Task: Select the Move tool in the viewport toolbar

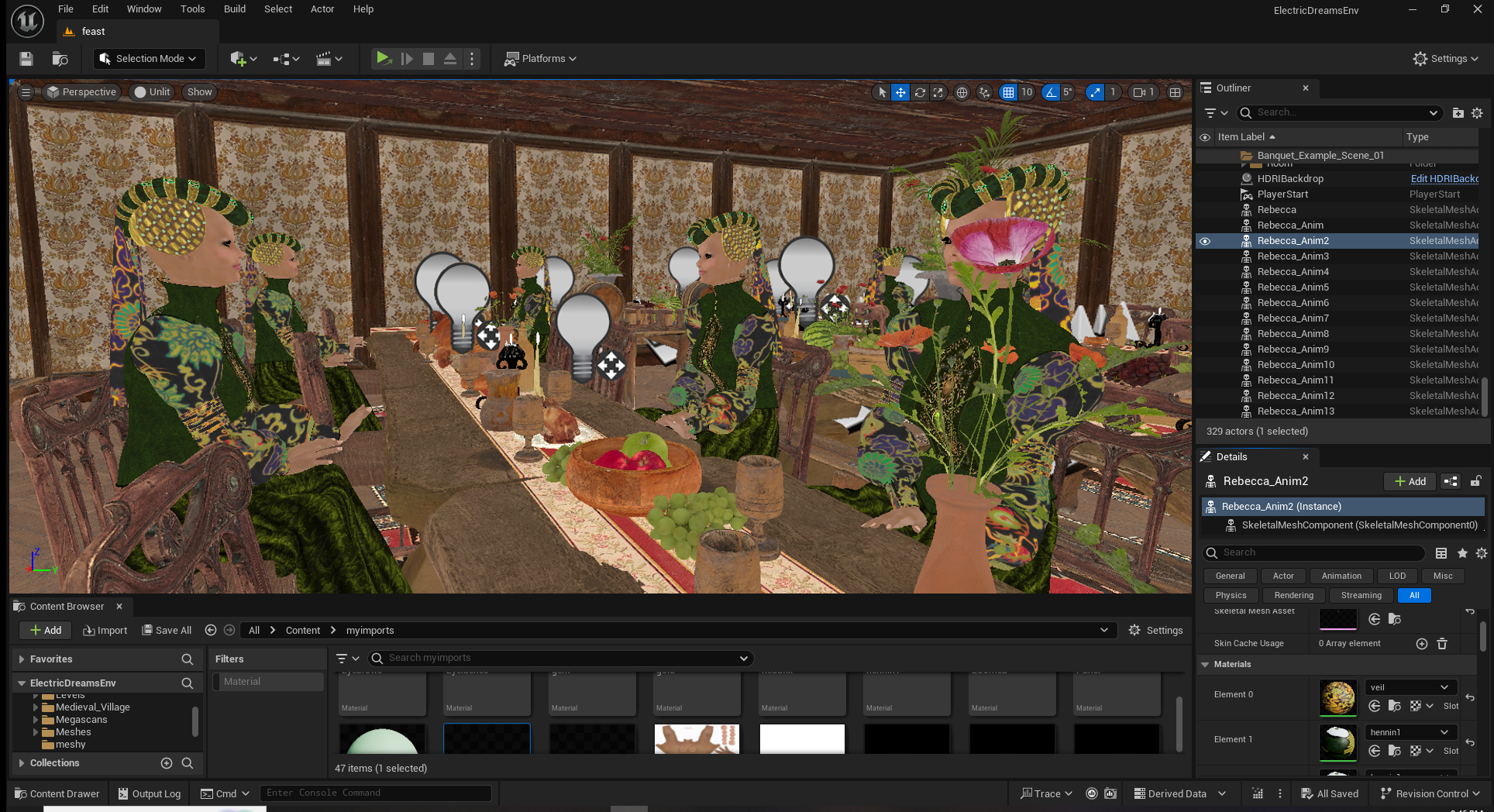Action: (900, 92)
